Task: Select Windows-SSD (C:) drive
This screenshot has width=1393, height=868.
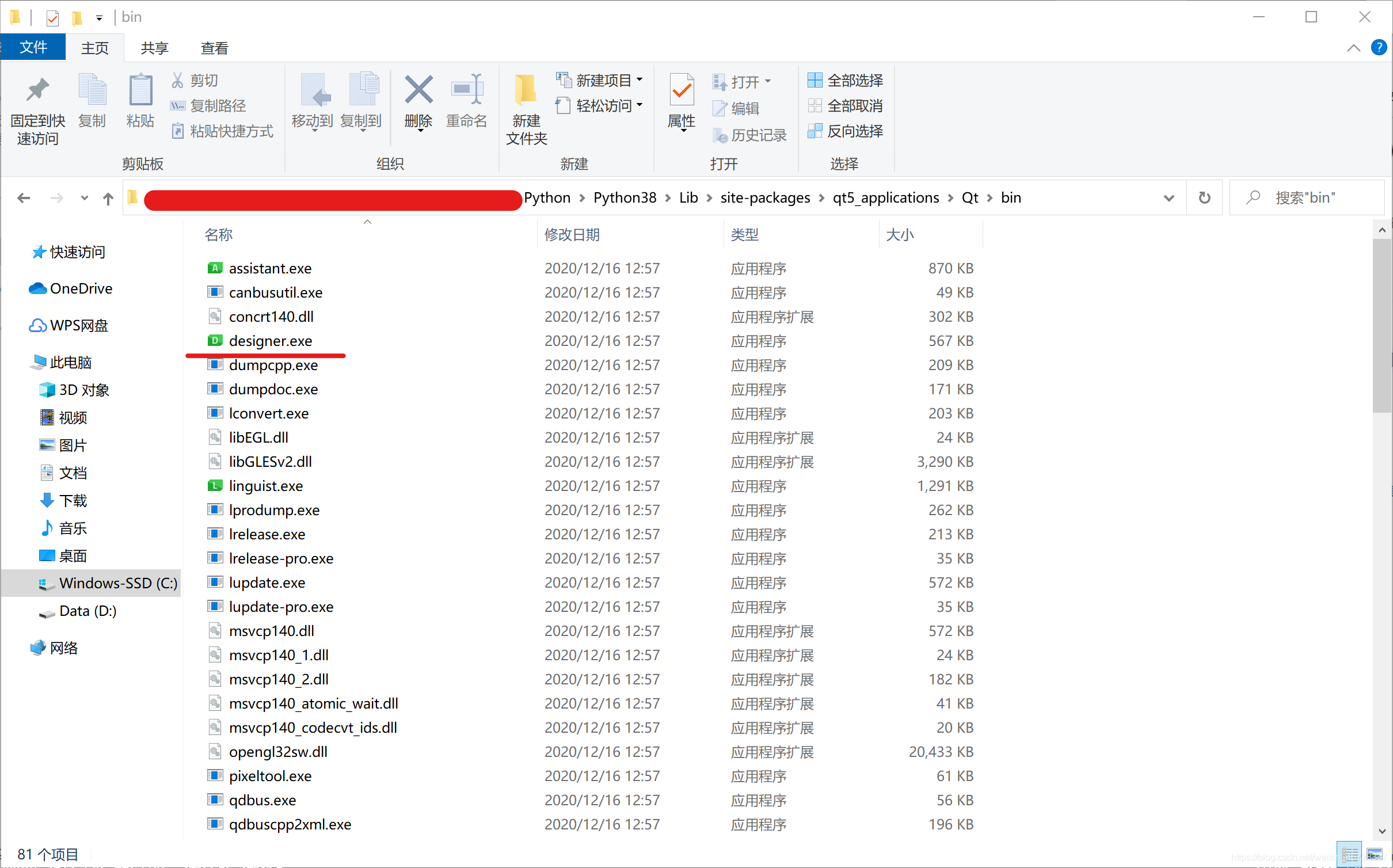Action: 91,583
